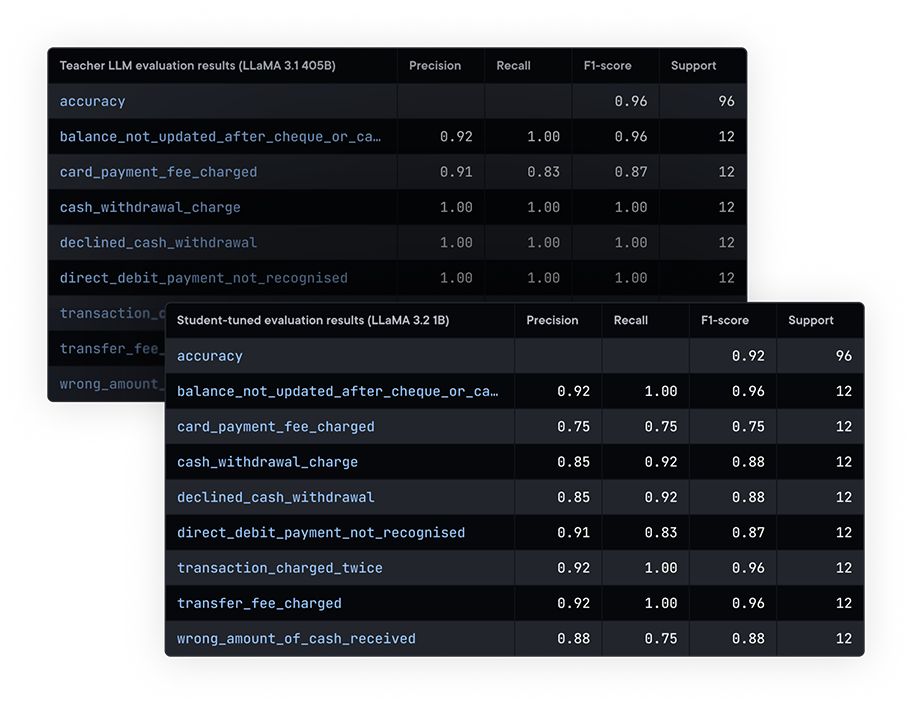Select the Student table Recall column header
This screenshot has height=704, width=912.
630,321
